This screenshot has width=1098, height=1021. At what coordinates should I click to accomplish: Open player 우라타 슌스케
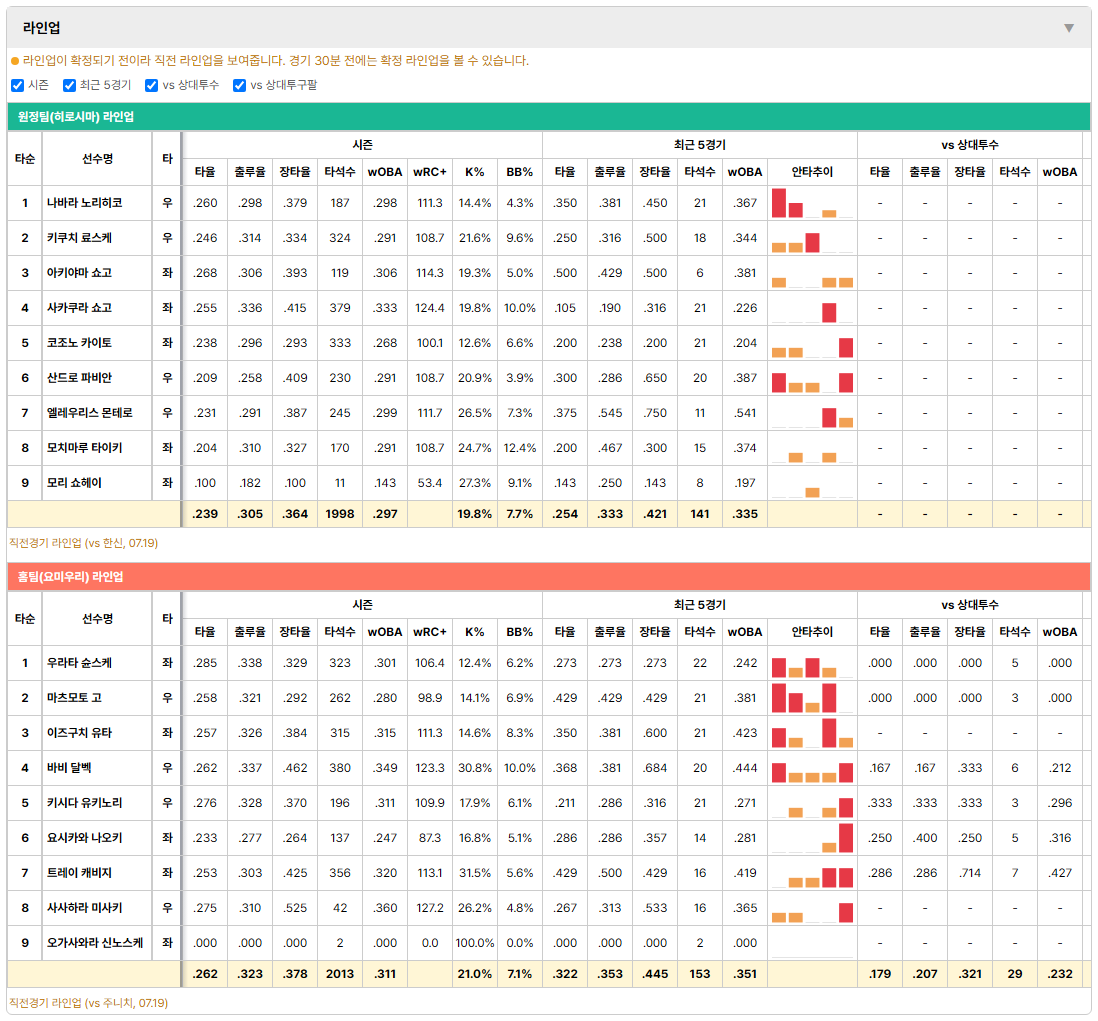point(79,663)
